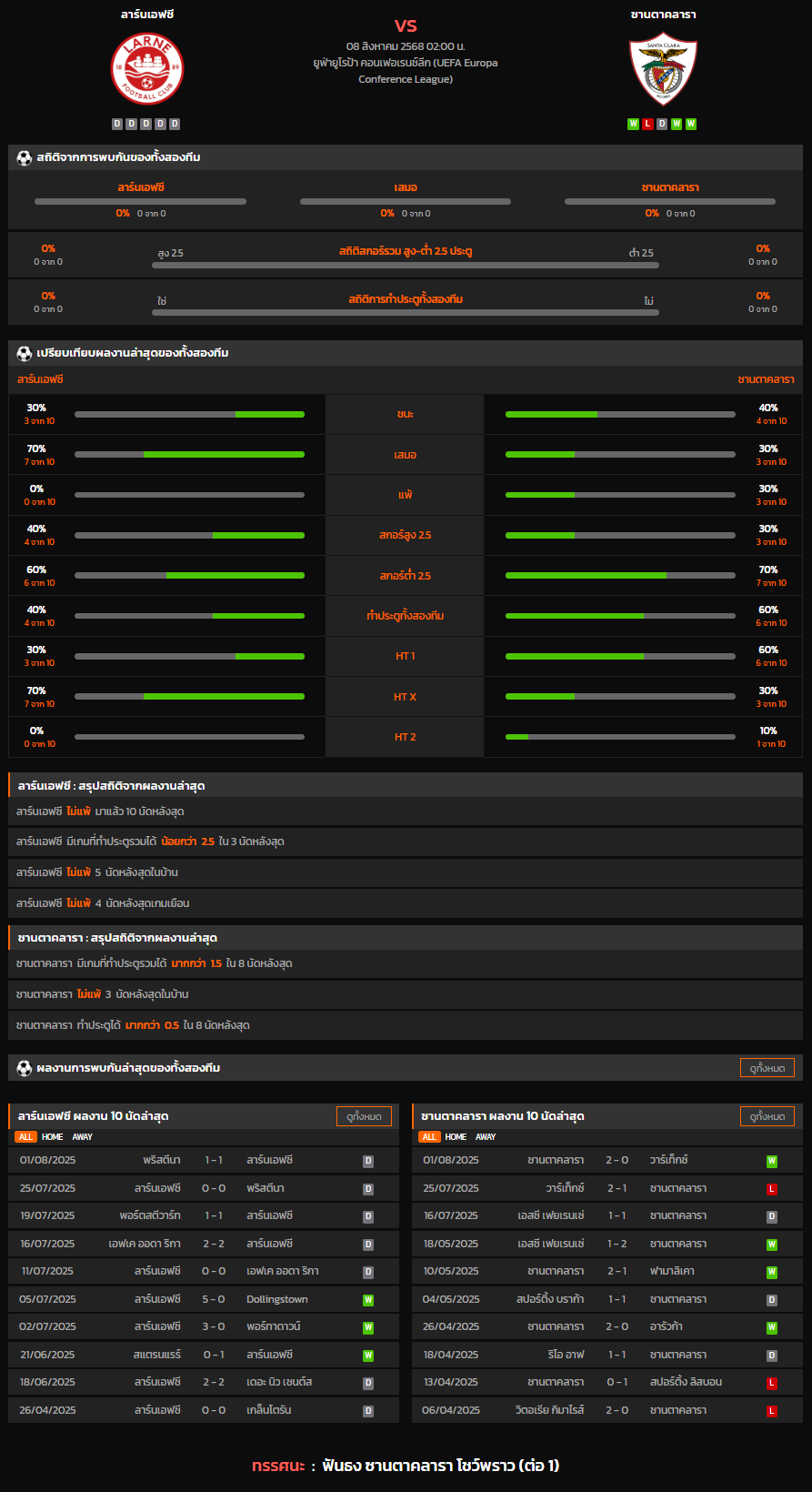Click L result badge for 13/04/2025 Santa Clara match
This screenshot has width=812, height=1492.
(x=772, y=1383)
